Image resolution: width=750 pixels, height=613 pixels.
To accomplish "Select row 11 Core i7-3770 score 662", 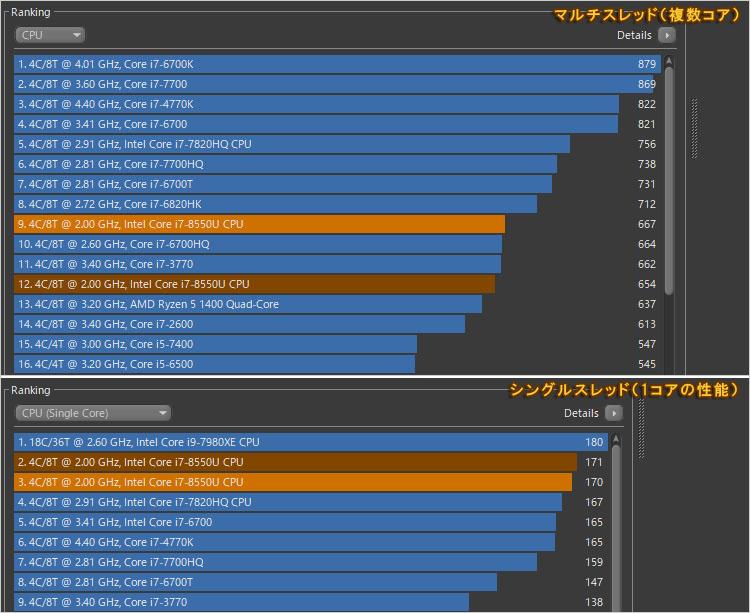I will (x=337, y=264).
